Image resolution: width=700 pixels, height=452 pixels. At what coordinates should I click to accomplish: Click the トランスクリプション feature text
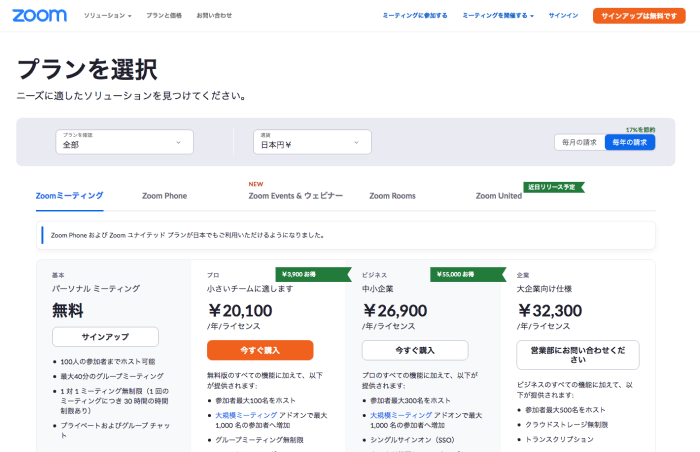click(559, 439)
